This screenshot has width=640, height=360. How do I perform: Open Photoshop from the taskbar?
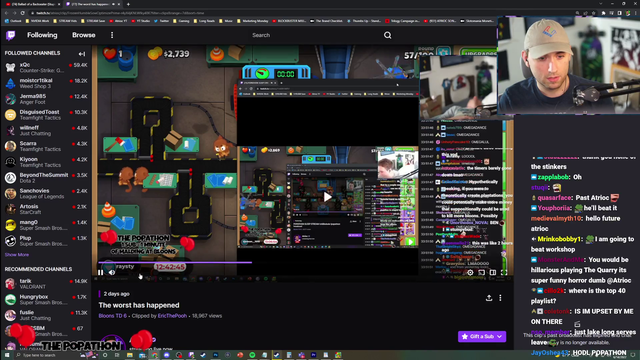(216, 355)
